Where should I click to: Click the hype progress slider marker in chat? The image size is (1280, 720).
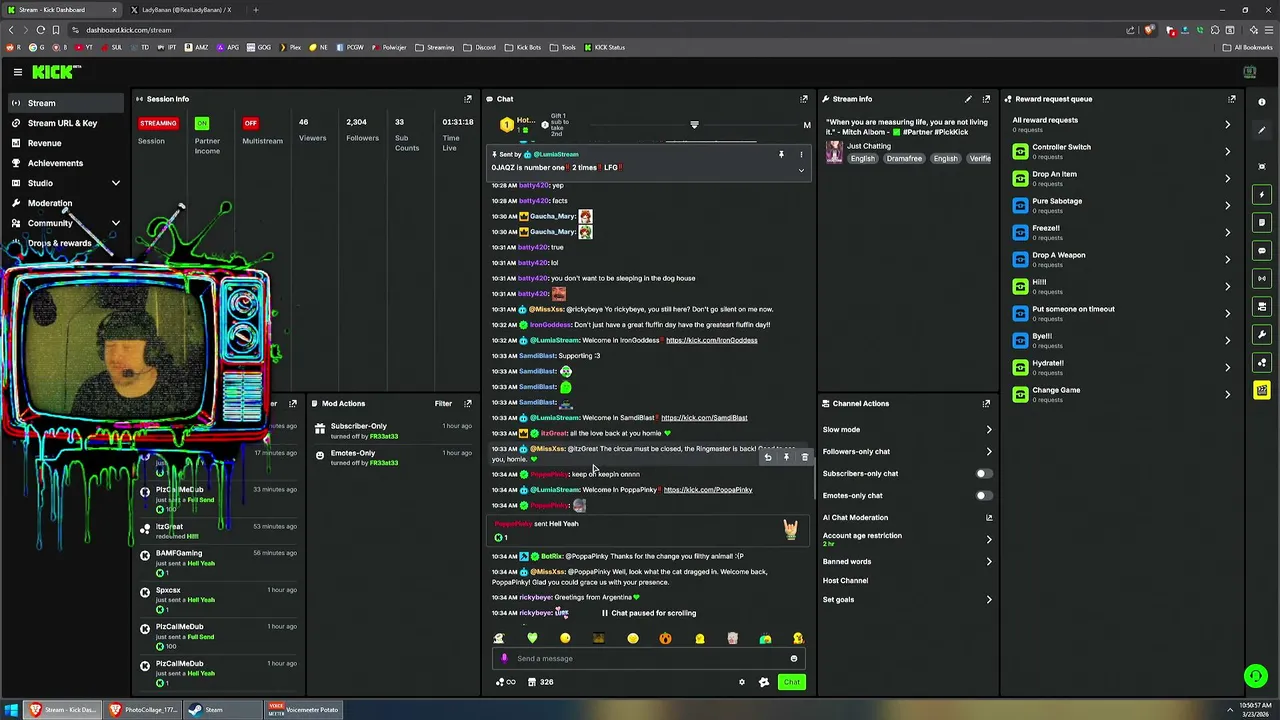click(x=694, y=125)
